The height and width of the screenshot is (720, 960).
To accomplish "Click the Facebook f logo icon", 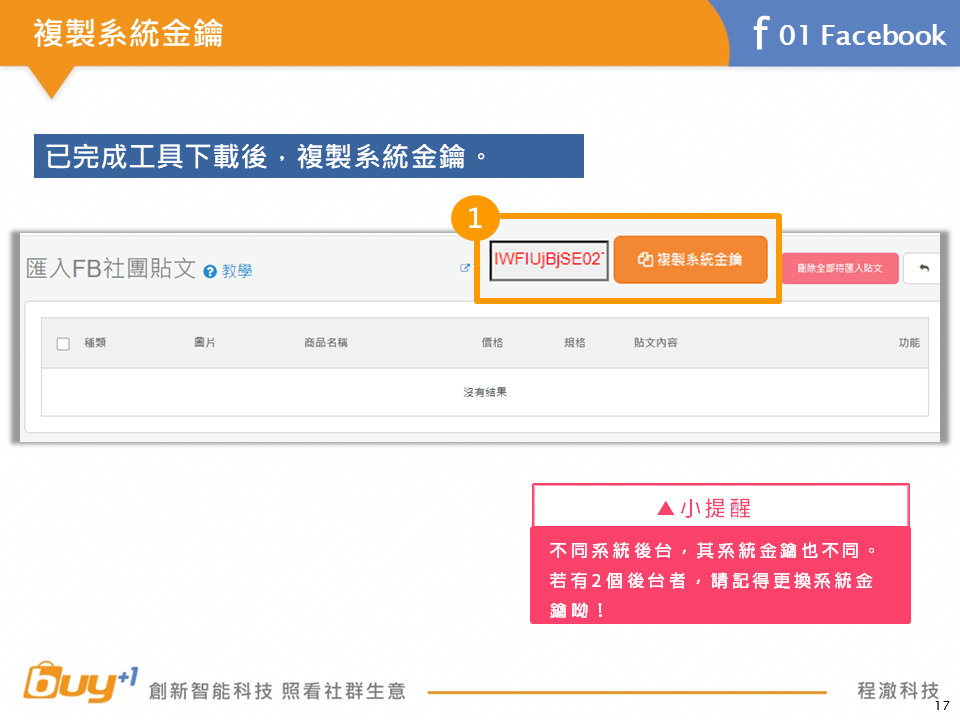I will click(760, 33).
